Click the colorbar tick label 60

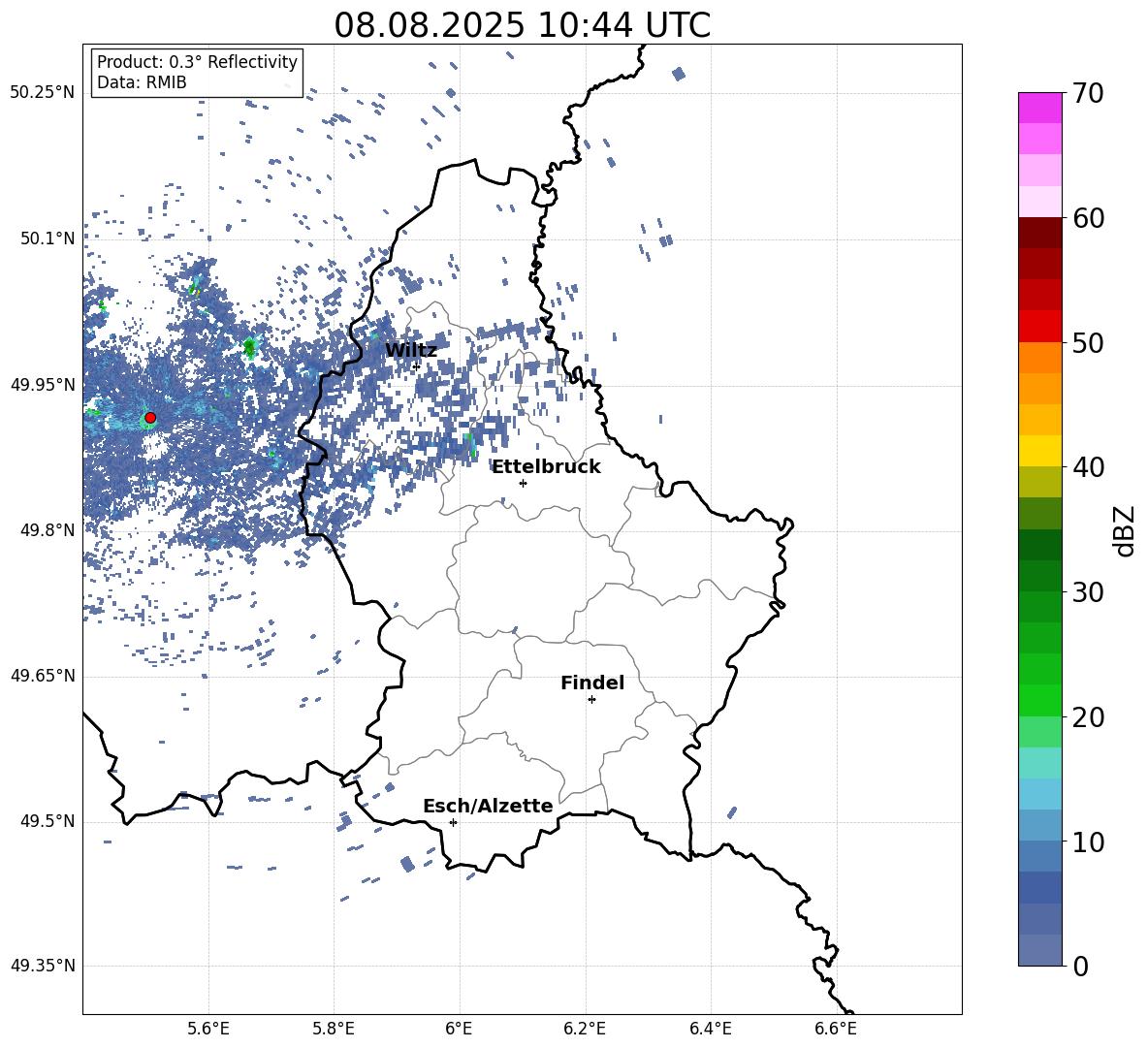(x=1088, y=218)
